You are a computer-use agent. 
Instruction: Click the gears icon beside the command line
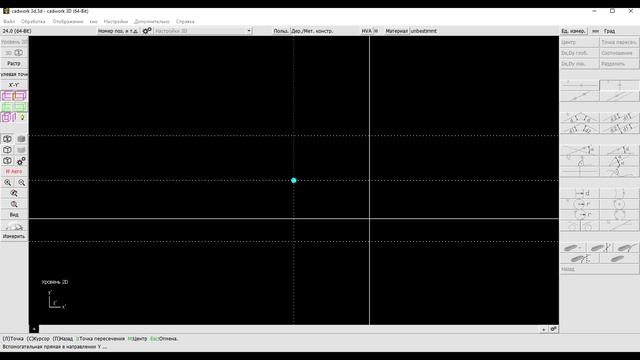tap(553, 329)
